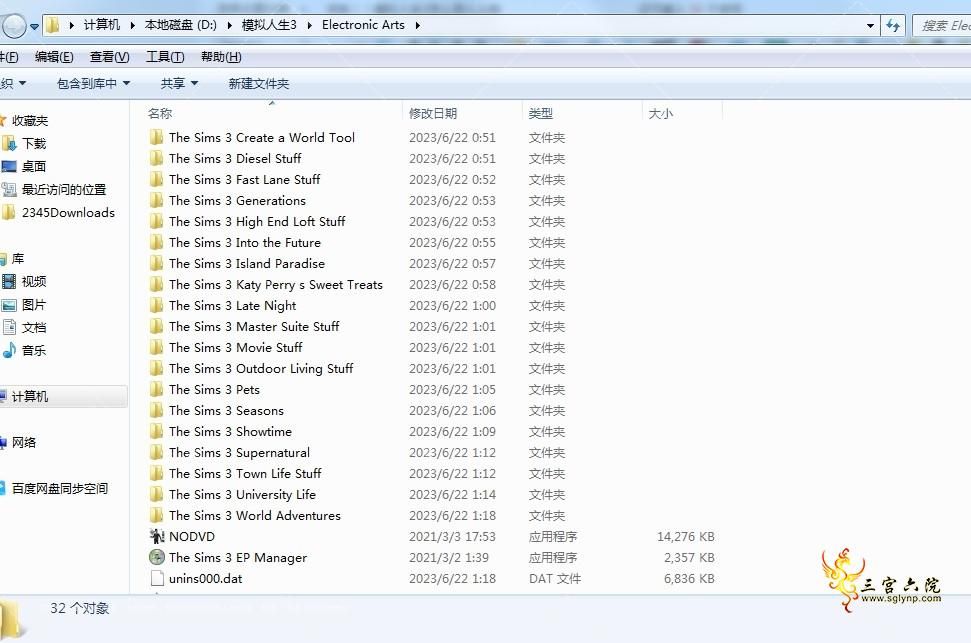This screenshot has width=971, height=643.
Task: Click the 14,276 KB size value
Action: 686,536
